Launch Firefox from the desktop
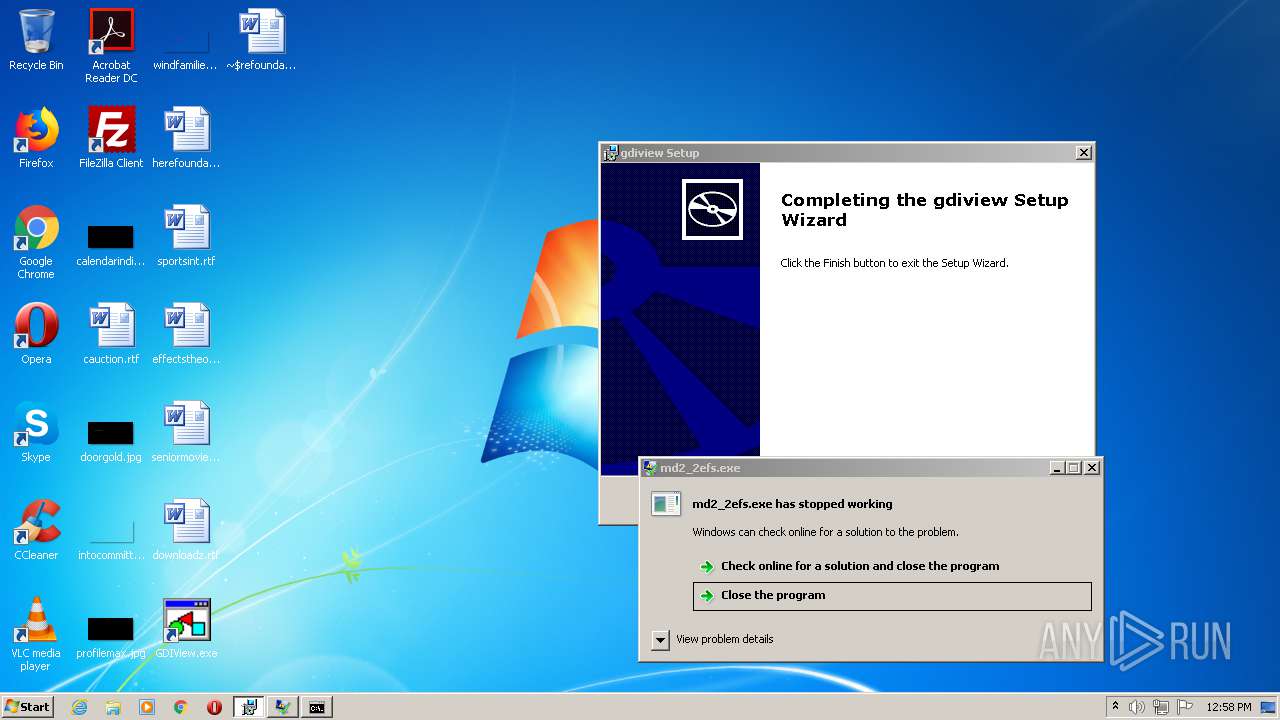 (36, 138)
